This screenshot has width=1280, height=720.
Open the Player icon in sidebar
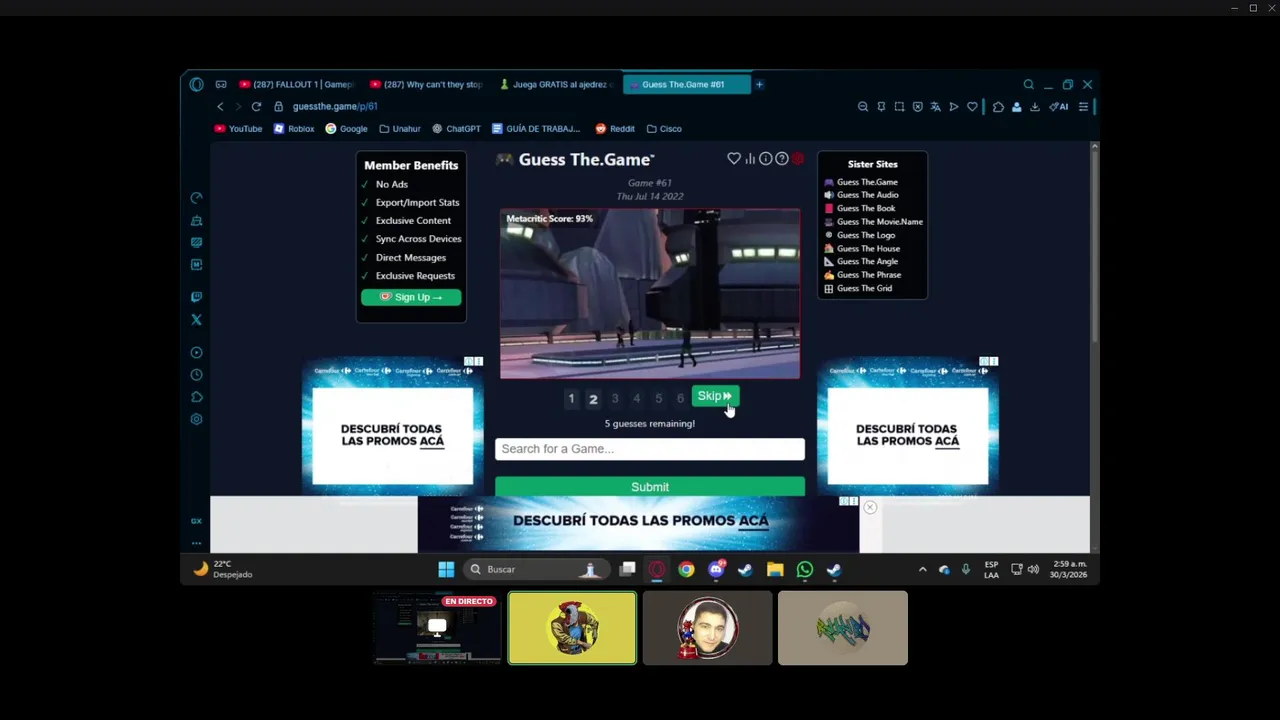coord(196,352)
